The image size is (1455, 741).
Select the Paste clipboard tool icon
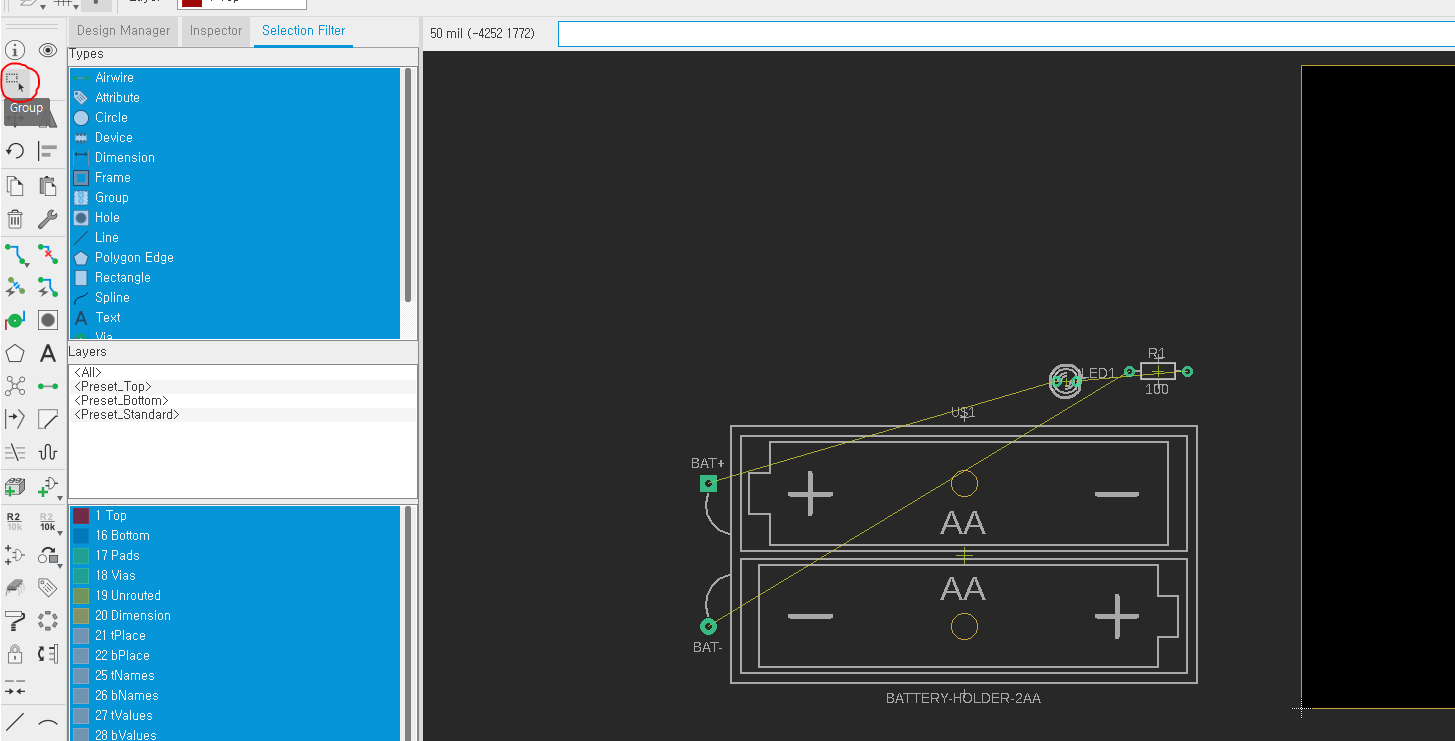[48, 186]
